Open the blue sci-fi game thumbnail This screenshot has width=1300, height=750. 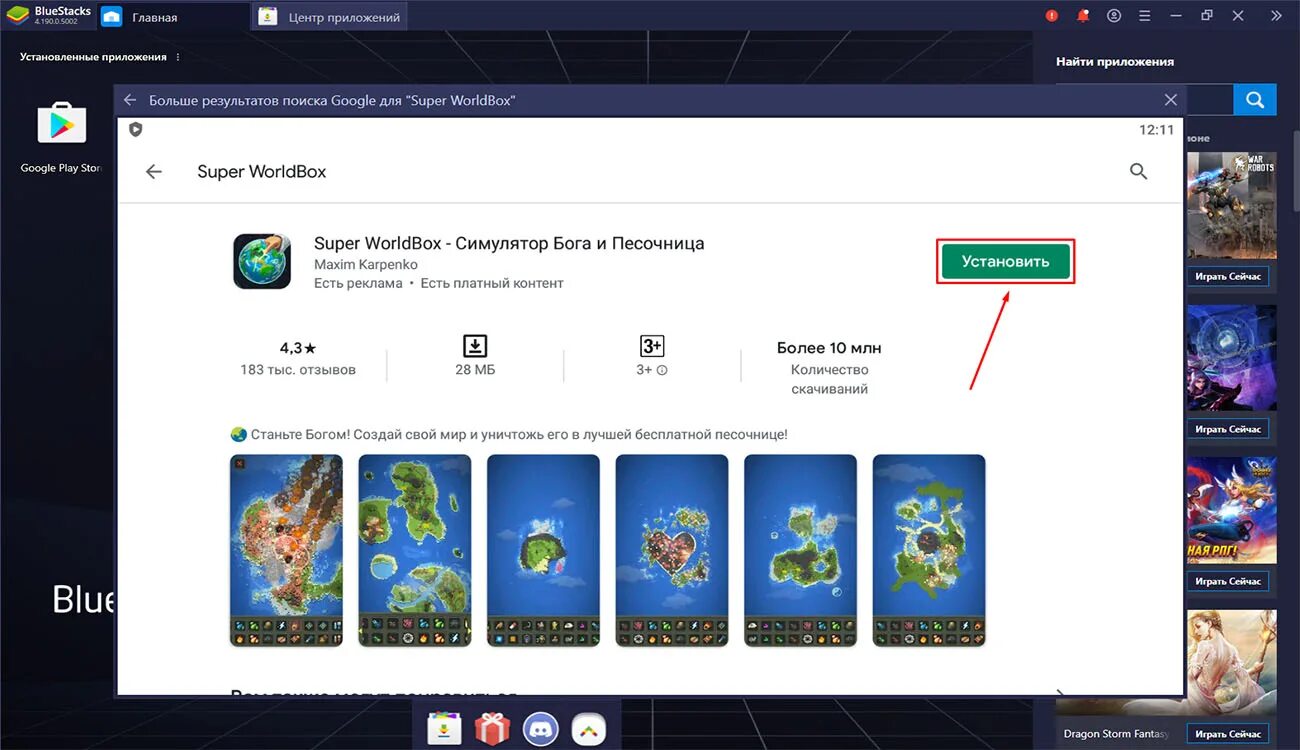(x=1232, y=358)
